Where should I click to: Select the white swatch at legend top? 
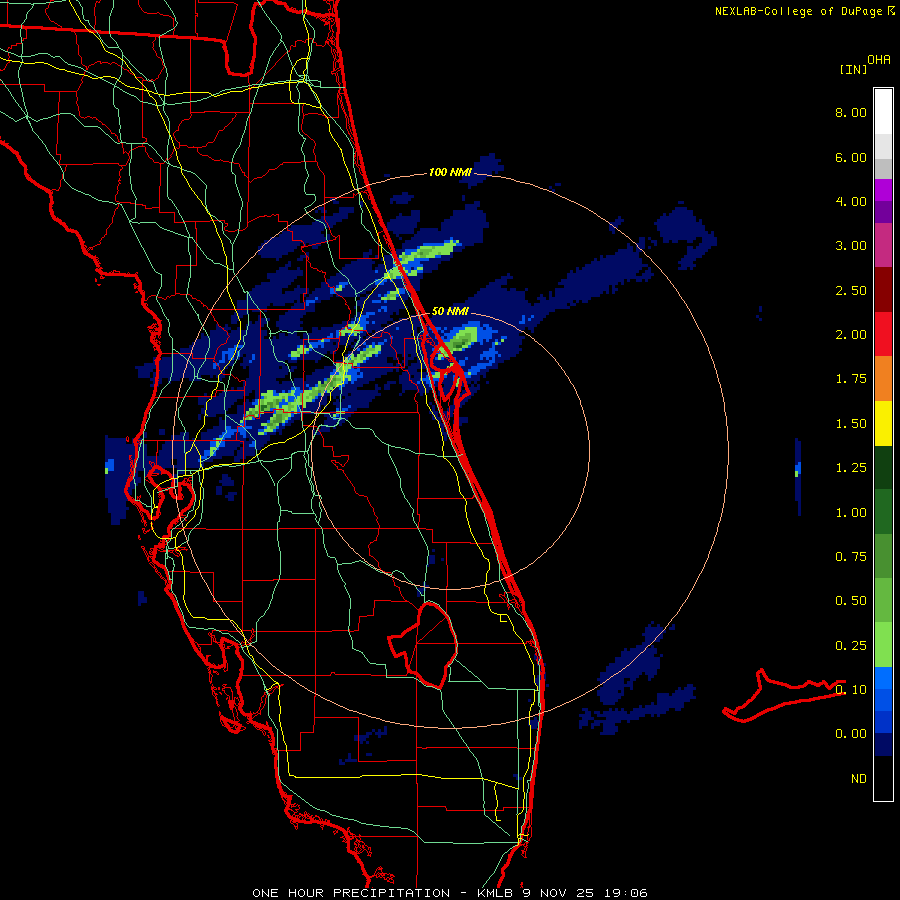(883, 112)
